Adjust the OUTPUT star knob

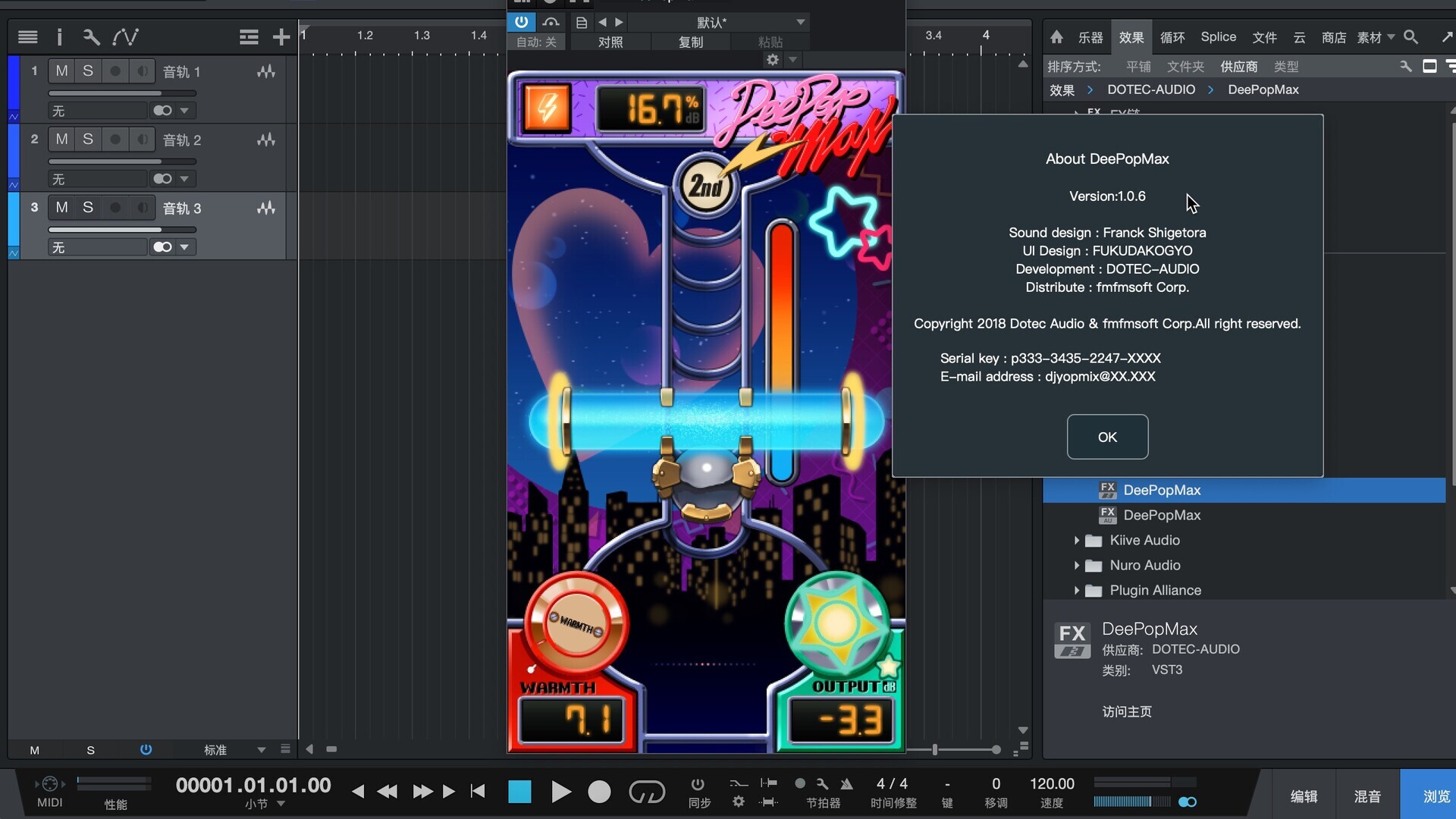click(836, 623)
